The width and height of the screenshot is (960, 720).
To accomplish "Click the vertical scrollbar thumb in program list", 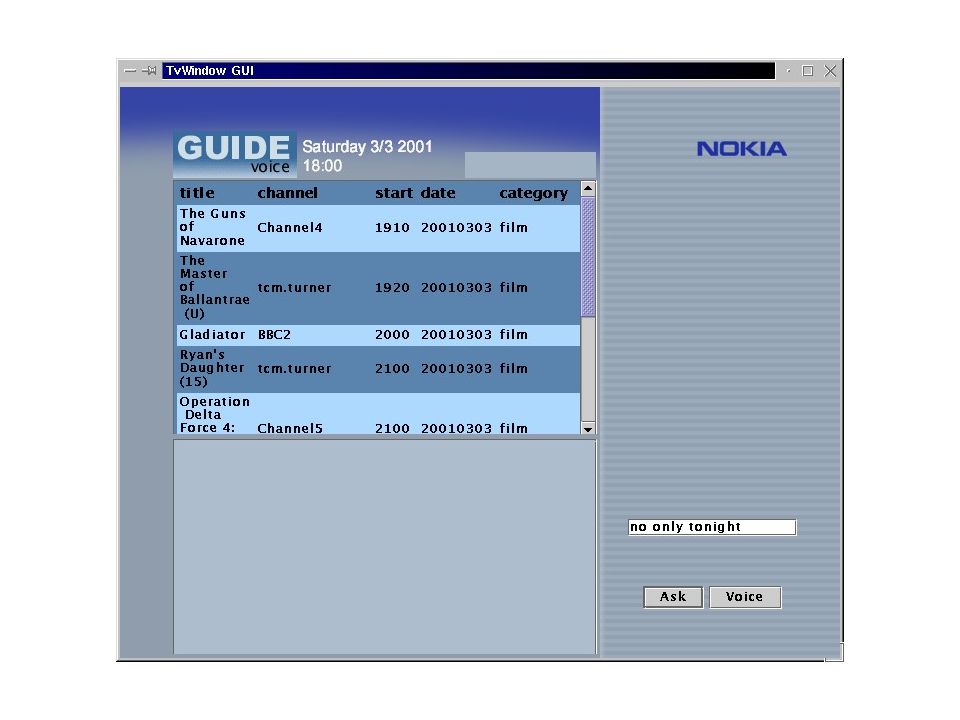I will pos(588,257).
